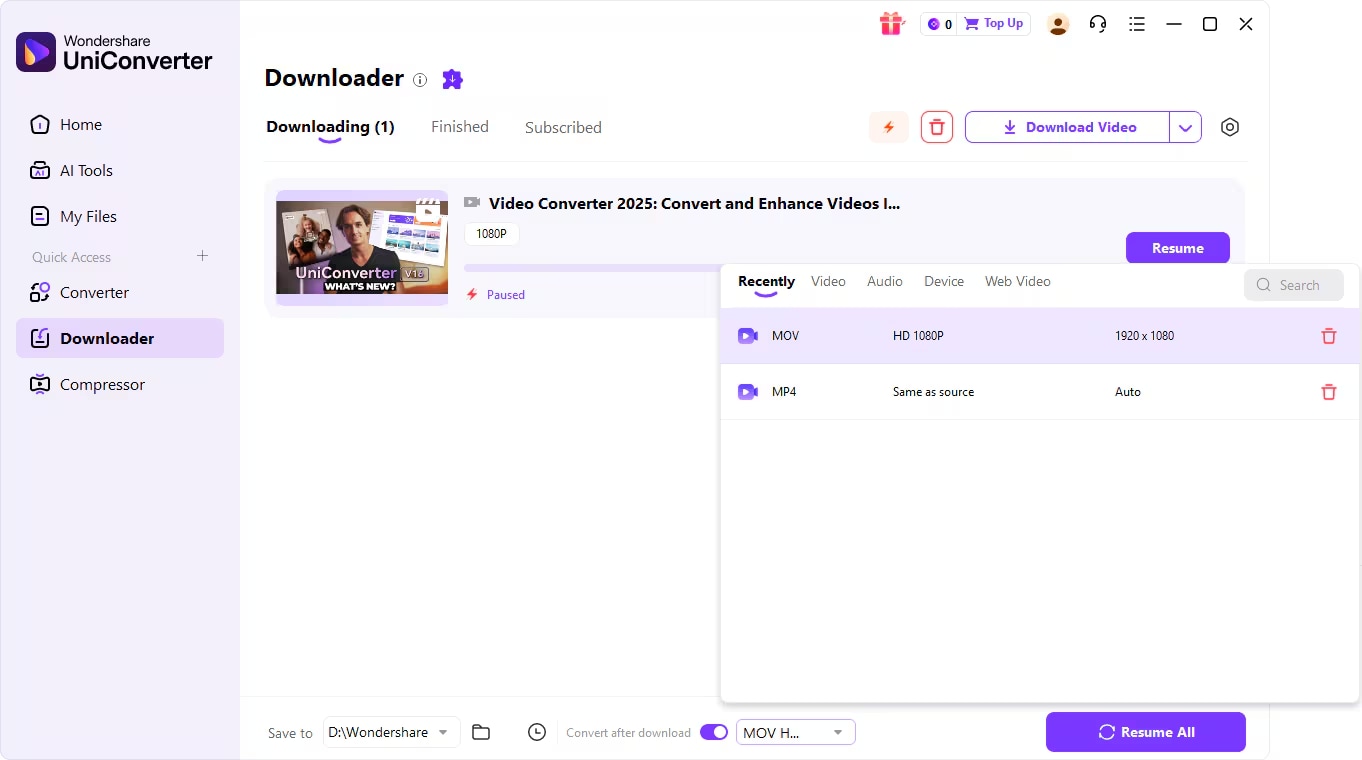Viewport: 1362px width, 760px height.
Task: Click the AI Tools sidebar icon
Action: click(40, 171)
